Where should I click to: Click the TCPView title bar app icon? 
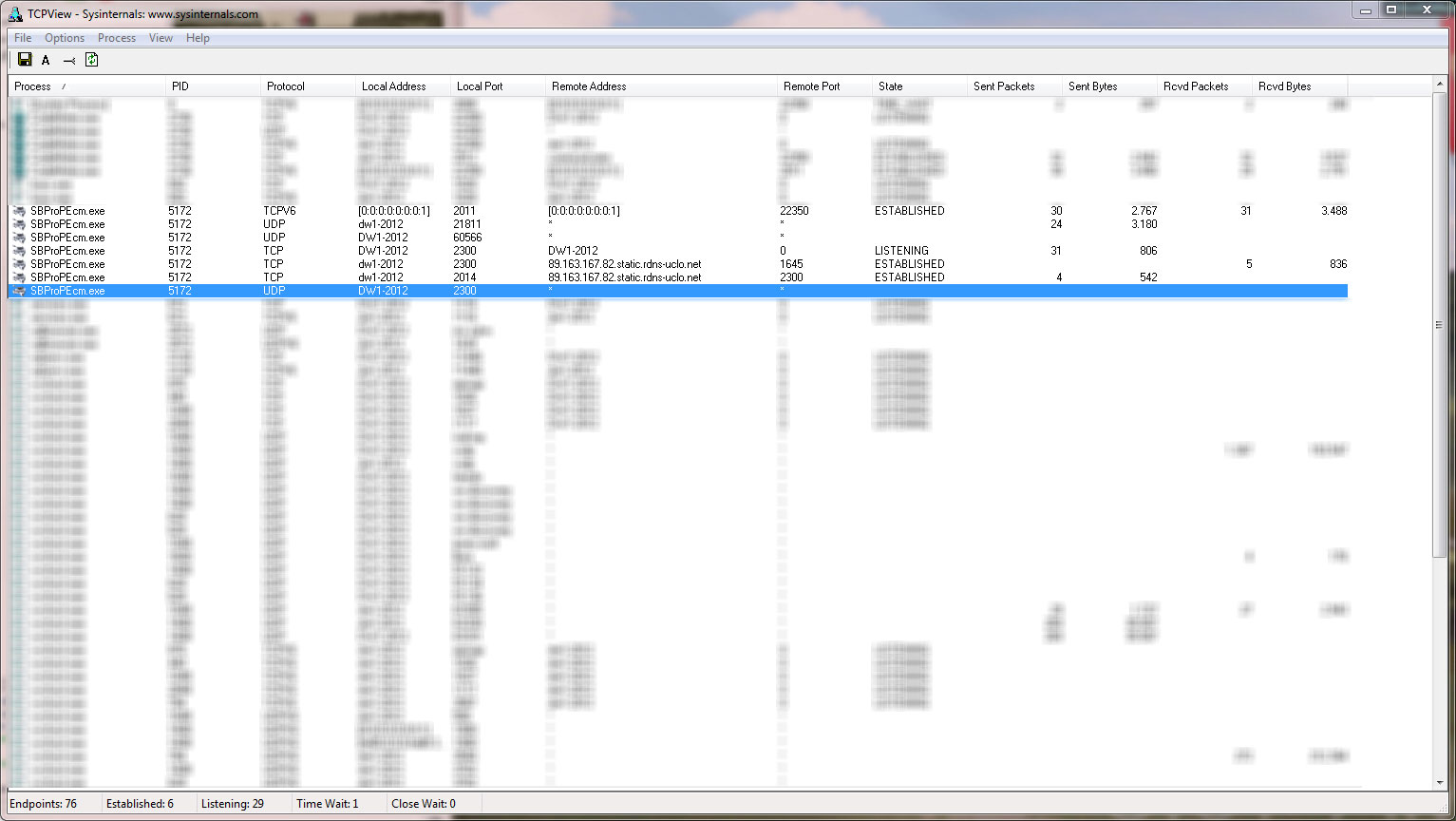(x=15, y=13)
